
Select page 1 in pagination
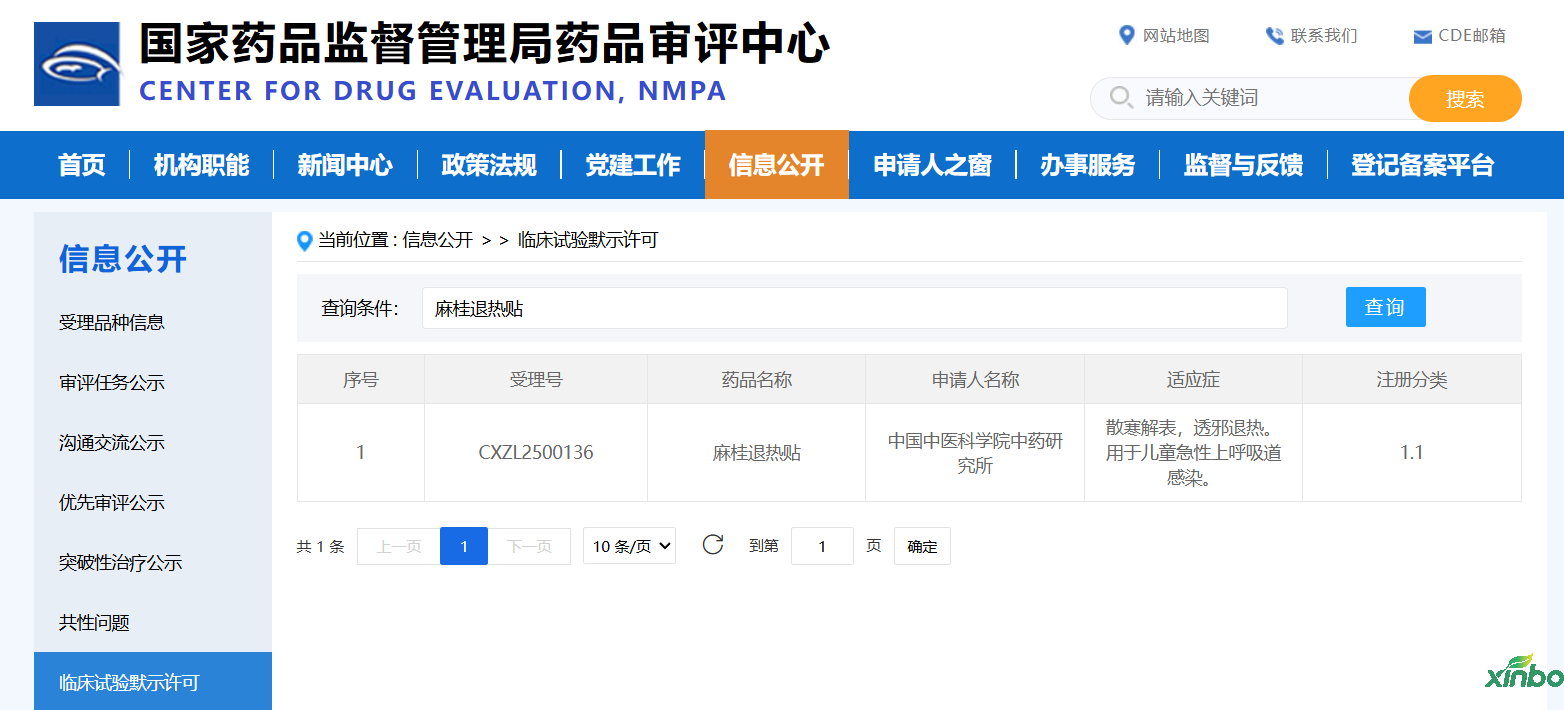click(464, 546)
